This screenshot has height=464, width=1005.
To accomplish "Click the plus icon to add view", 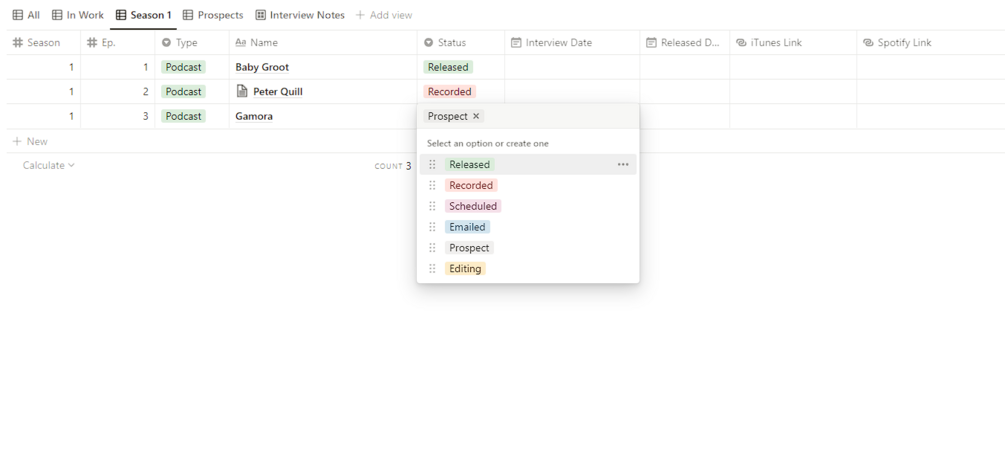I will [360, 15].
